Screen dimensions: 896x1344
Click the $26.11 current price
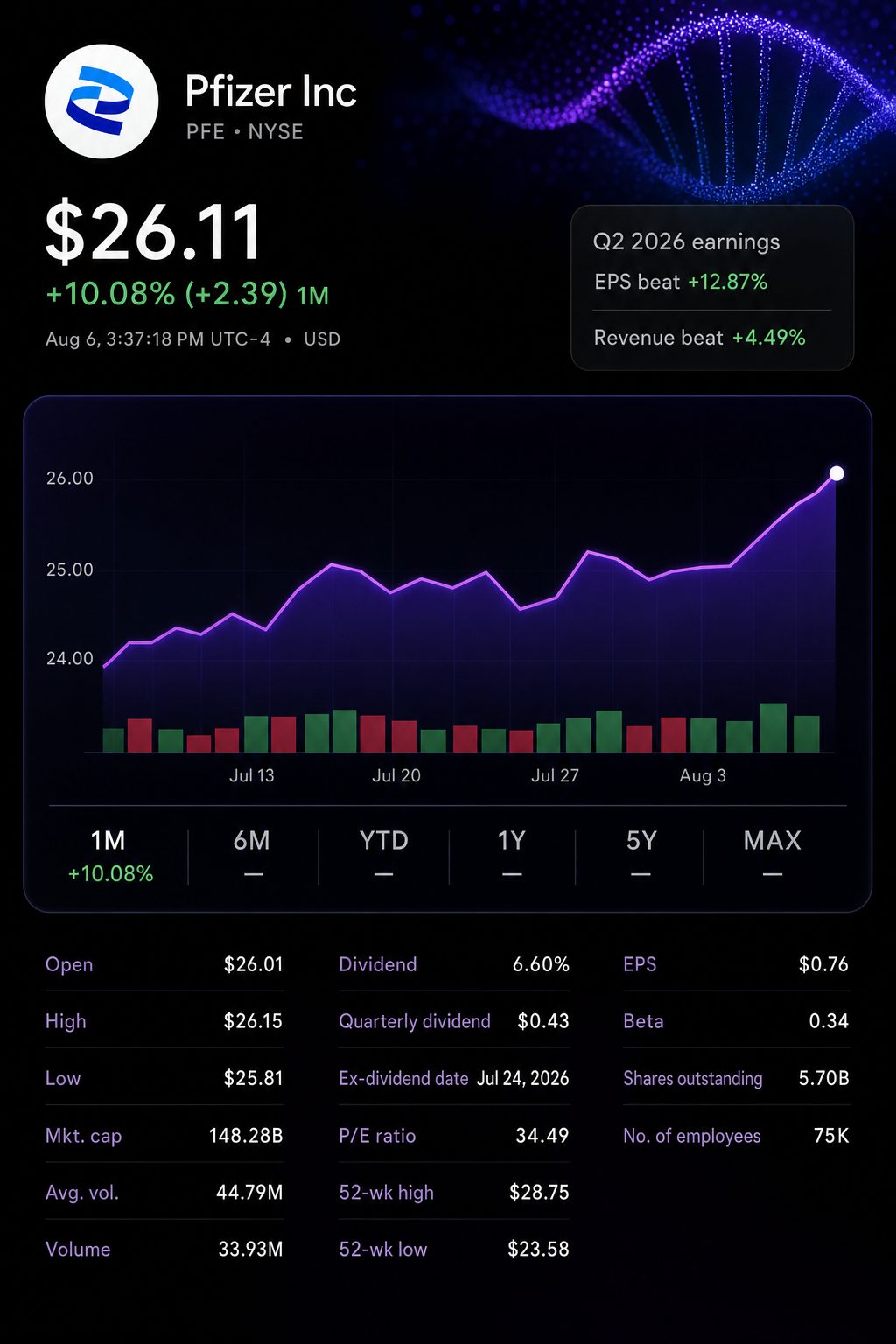(153, 232)
